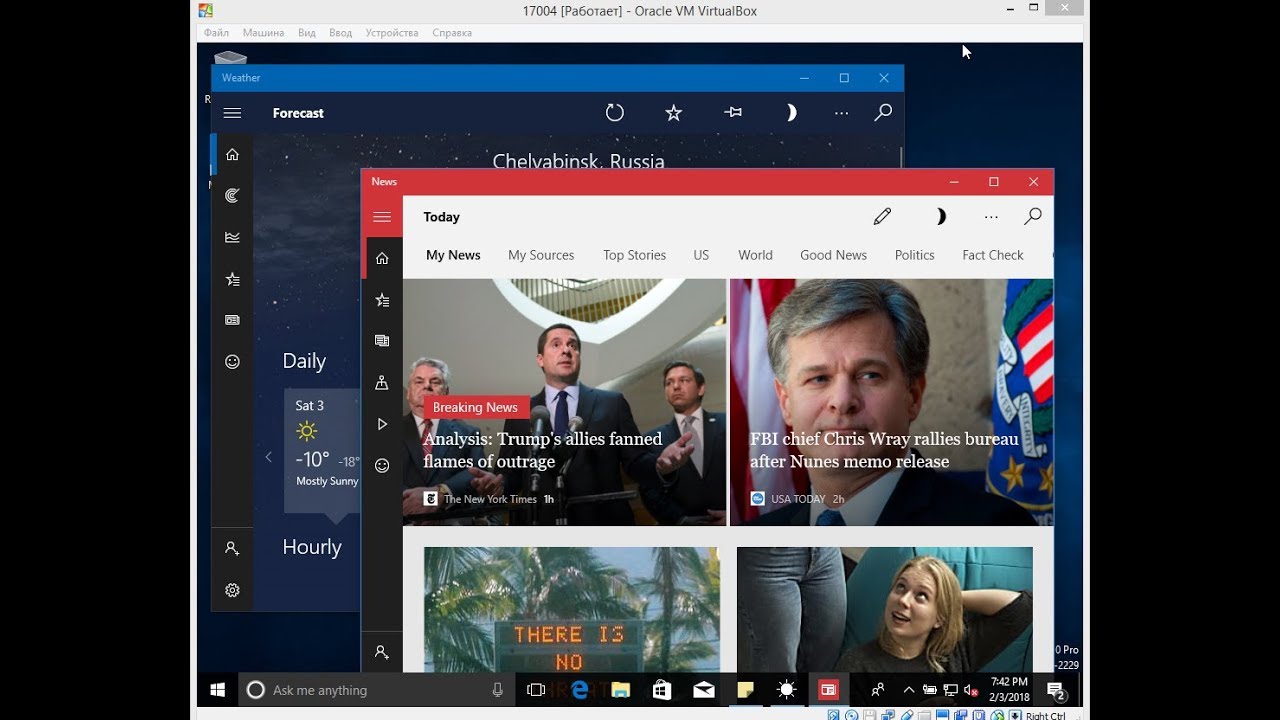The width and height of the screenshot is (1280, 720).
Task: Open search in News app
Action: pos(1033,216)
